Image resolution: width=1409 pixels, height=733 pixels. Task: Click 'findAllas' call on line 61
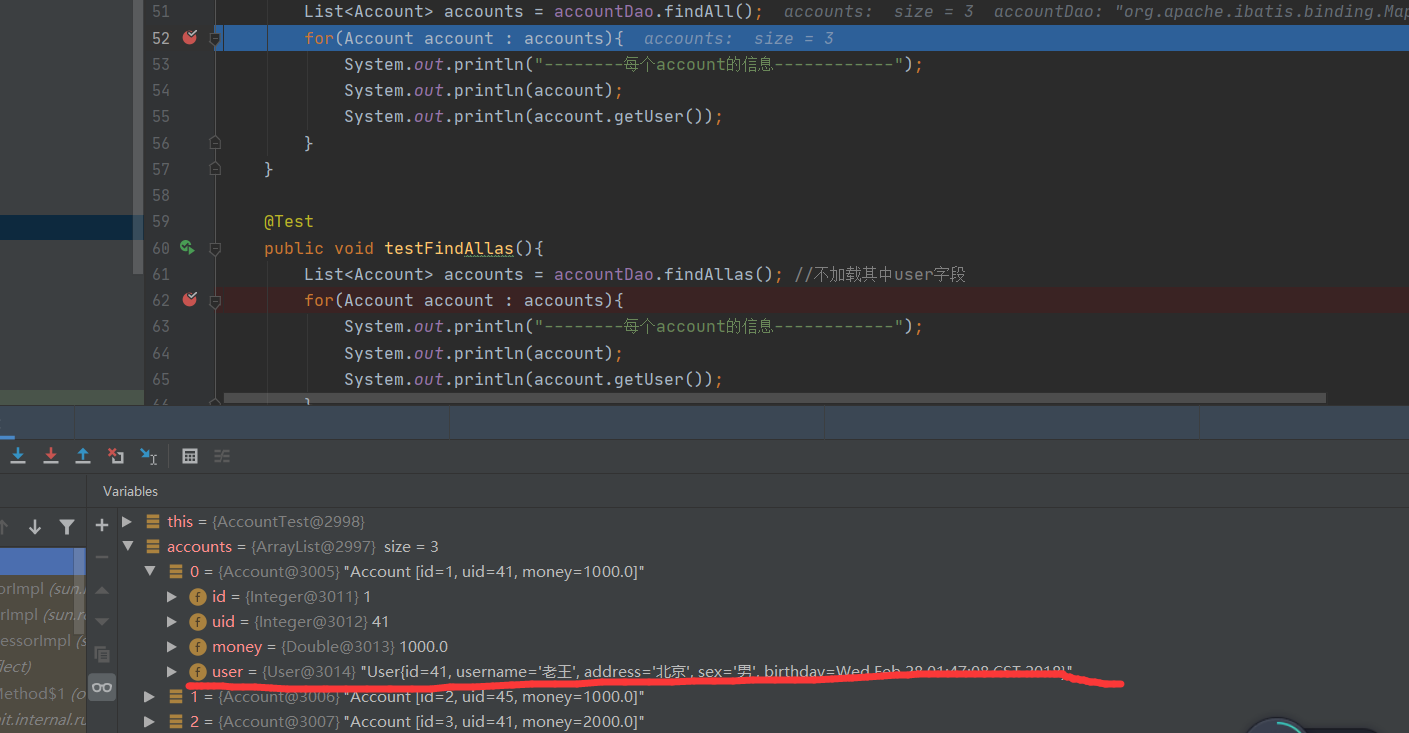point(709,274)
